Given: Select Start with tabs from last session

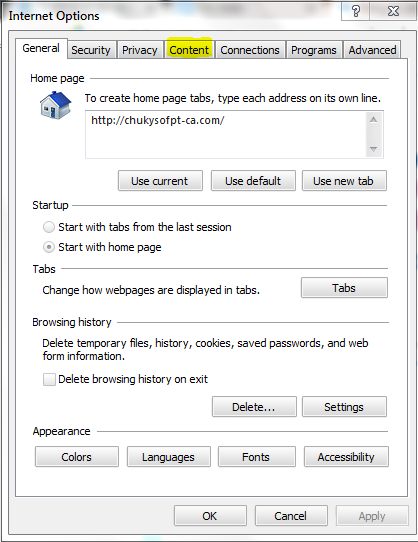Looking at the screenshot, I should [49, 227].
